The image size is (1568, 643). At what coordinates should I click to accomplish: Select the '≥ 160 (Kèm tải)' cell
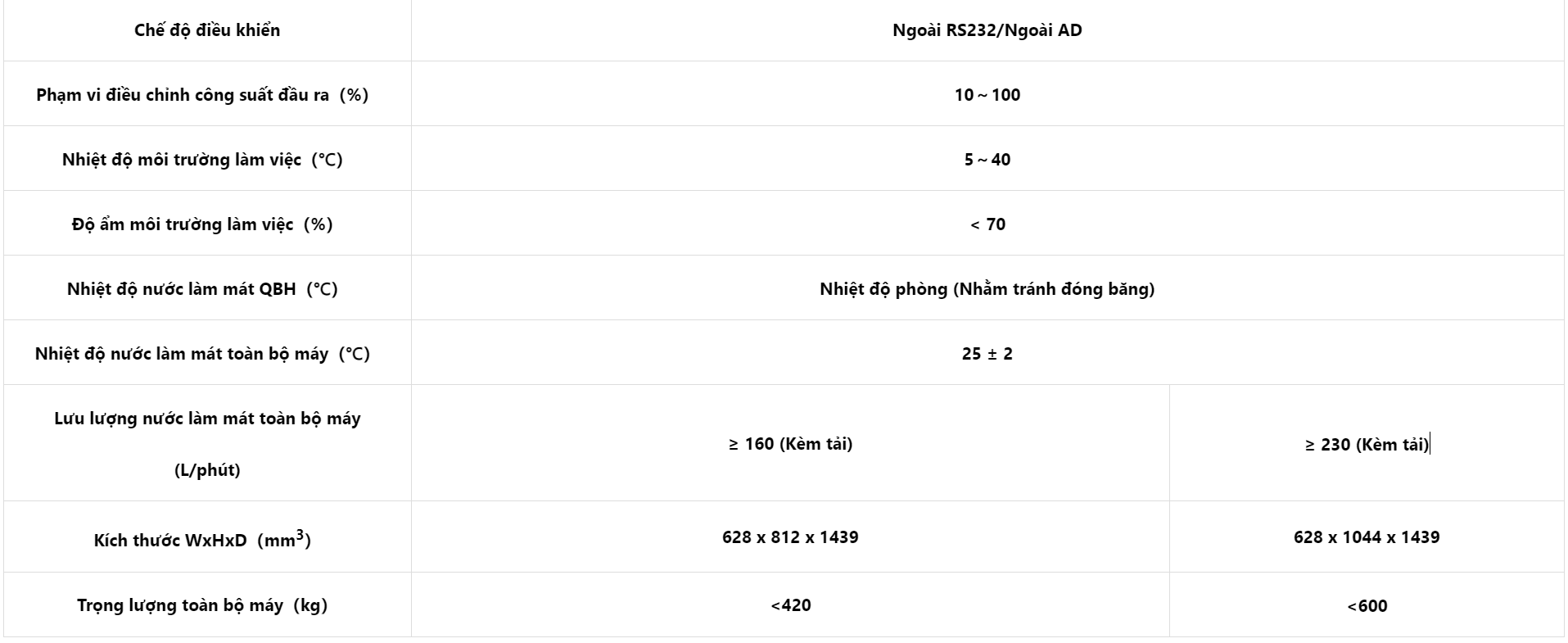click(790, 443)
